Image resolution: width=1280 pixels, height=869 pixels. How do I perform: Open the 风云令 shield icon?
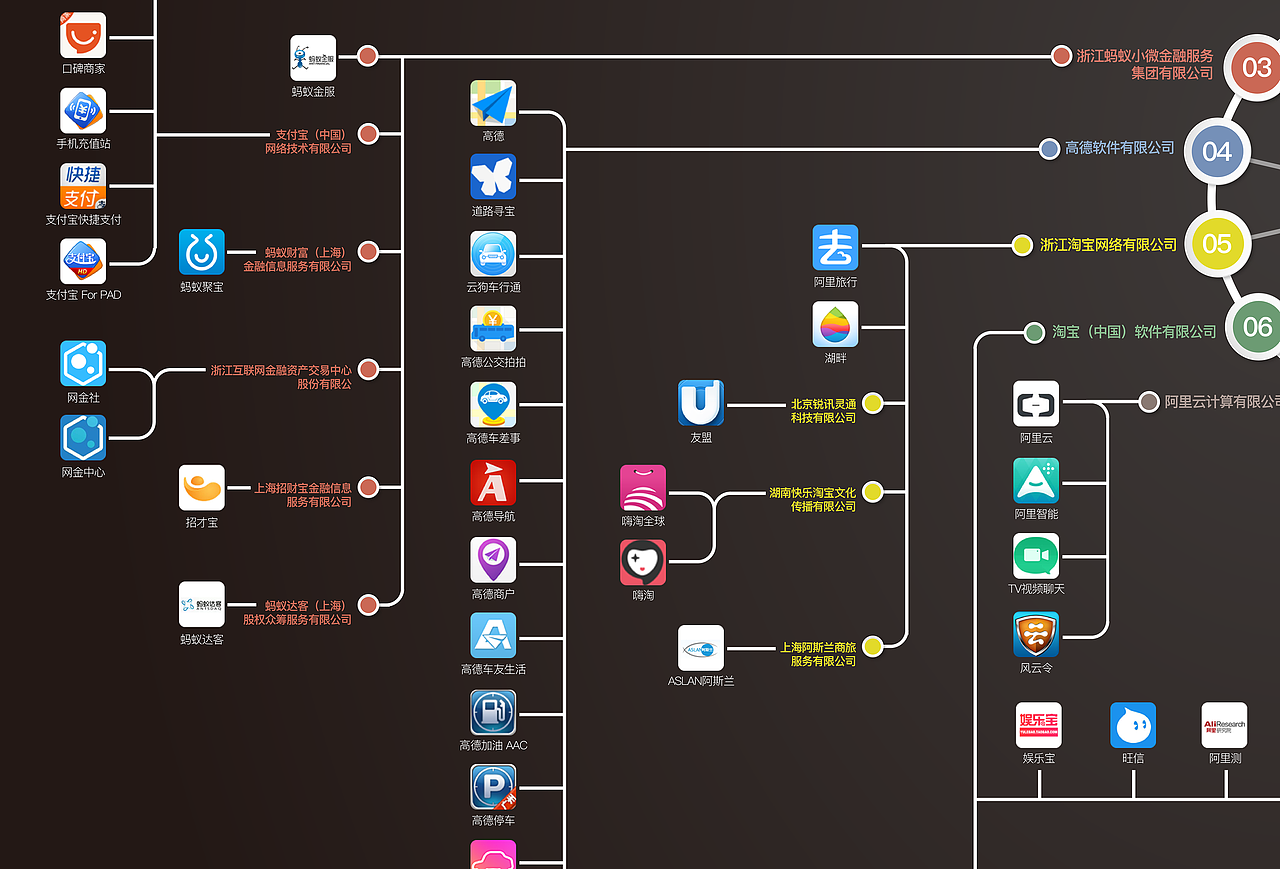click(1036, 635)
